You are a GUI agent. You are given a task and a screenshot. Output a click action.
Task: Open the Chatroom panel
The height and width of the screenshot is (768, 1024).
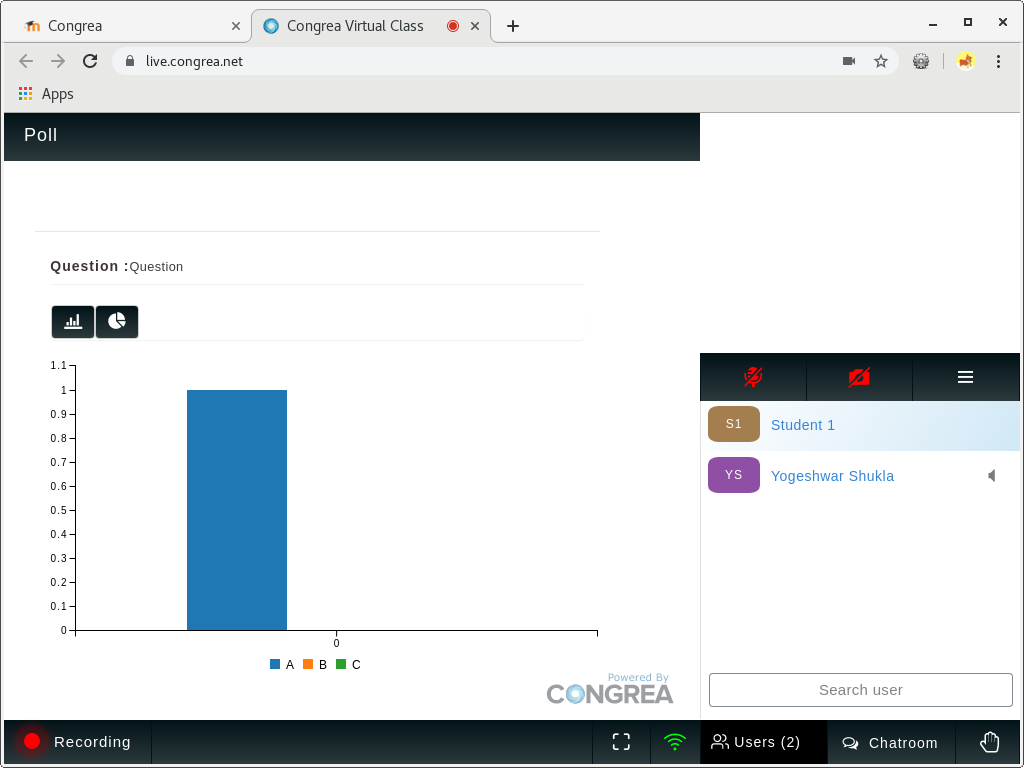[x=890, y=742]
